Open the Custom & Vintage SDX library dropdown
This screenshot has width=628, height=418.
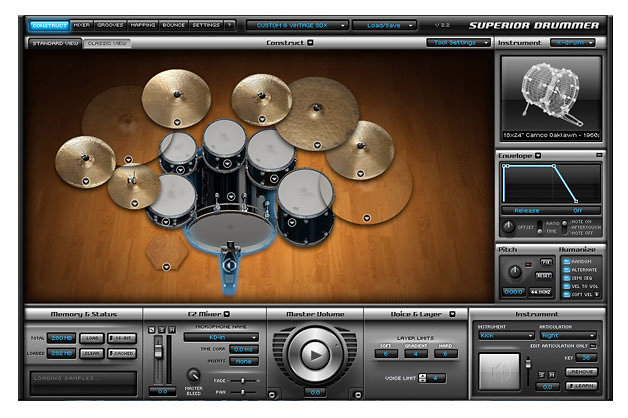click(296, 25)
